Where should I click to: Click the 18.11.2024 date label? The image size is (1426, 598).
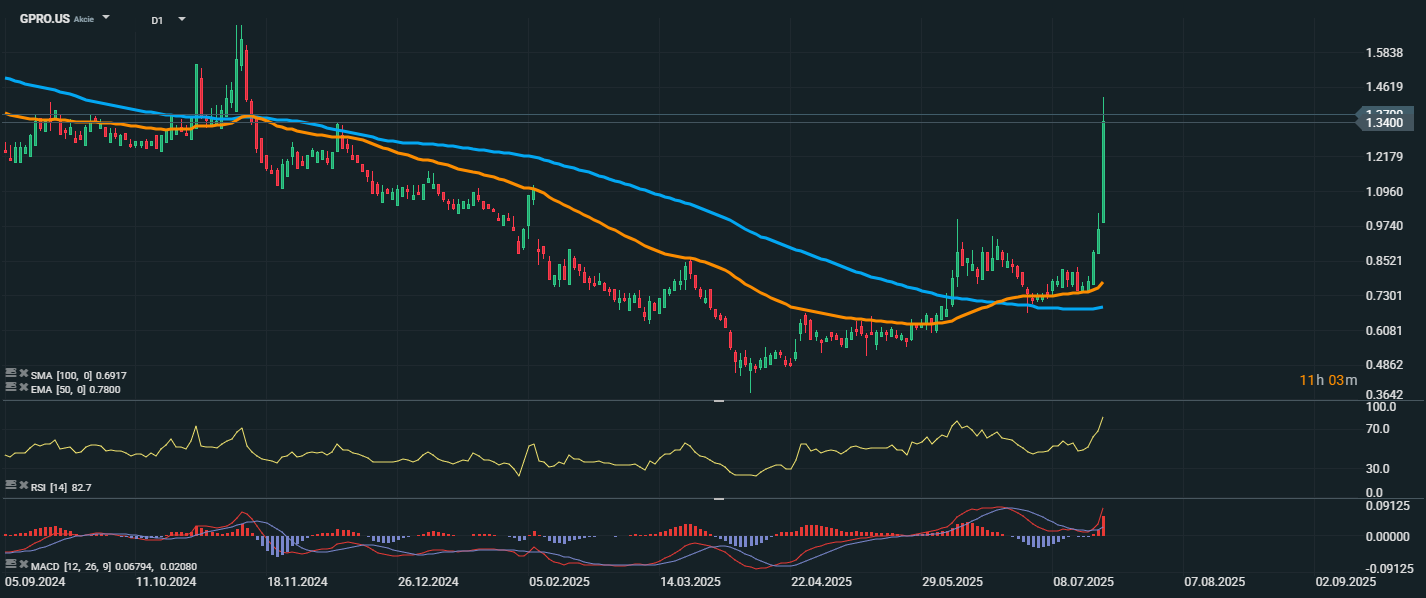pyautogui.click(x=299, y=581)
